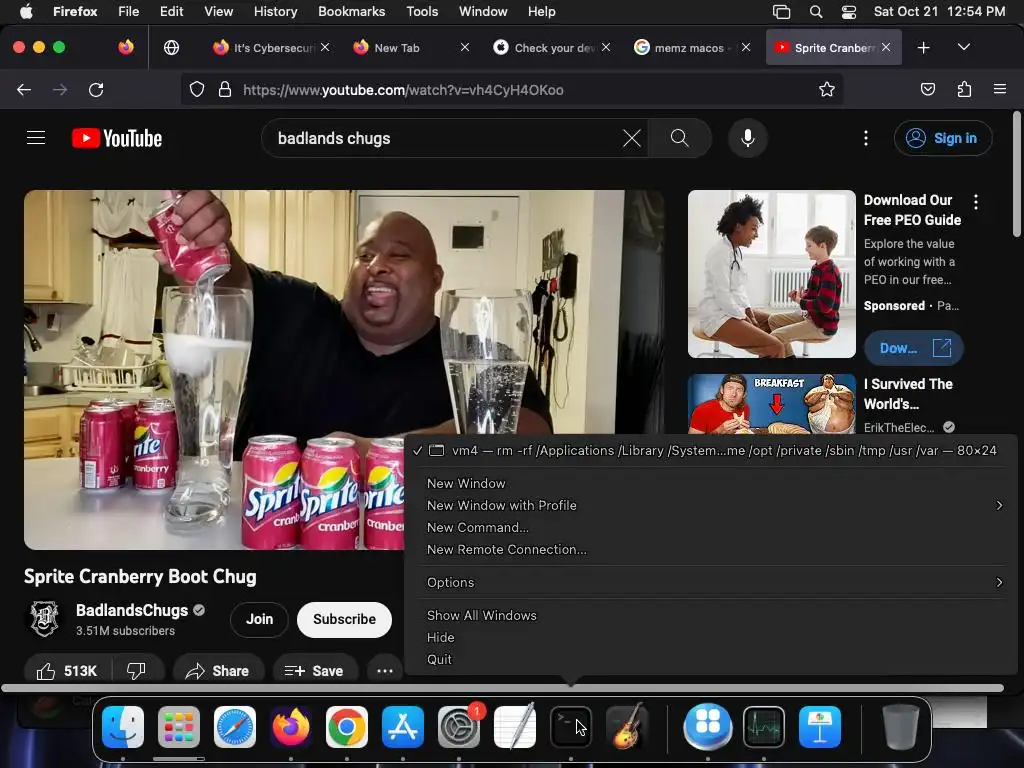Open Bookmarks menu in menu bar

[351, 12]
